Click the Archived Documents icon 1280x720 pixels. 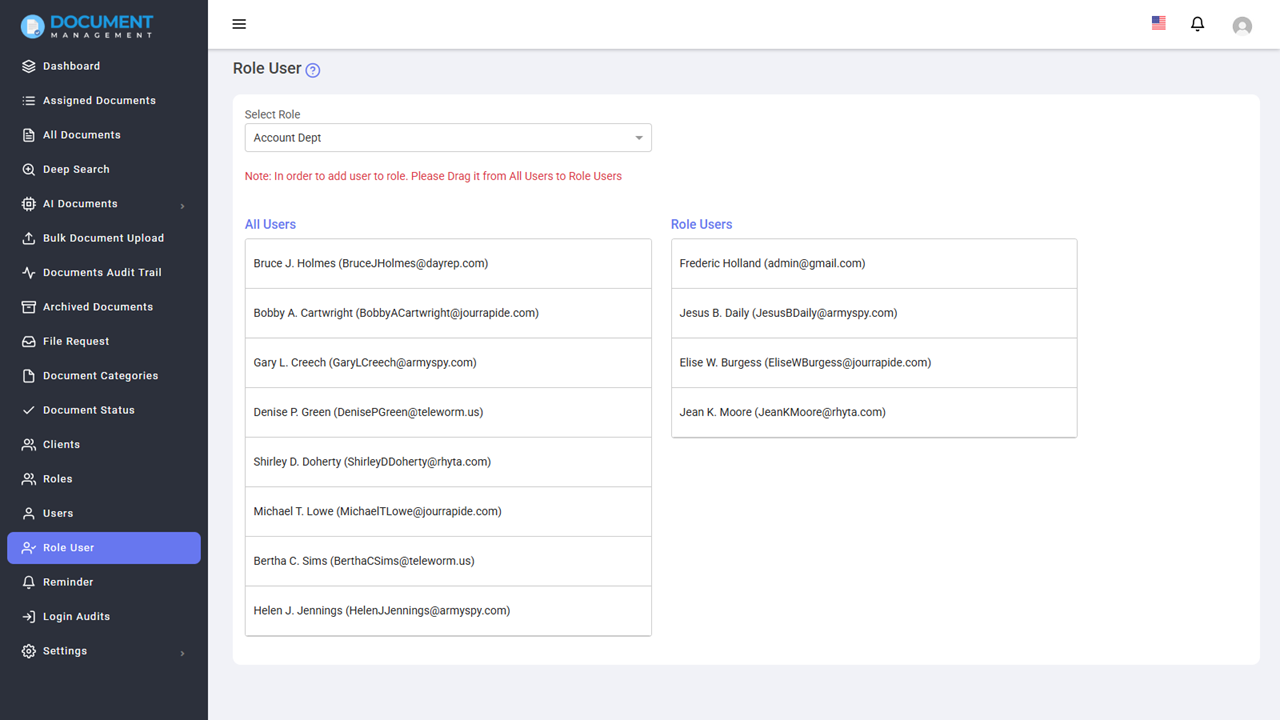pos(29,307)
